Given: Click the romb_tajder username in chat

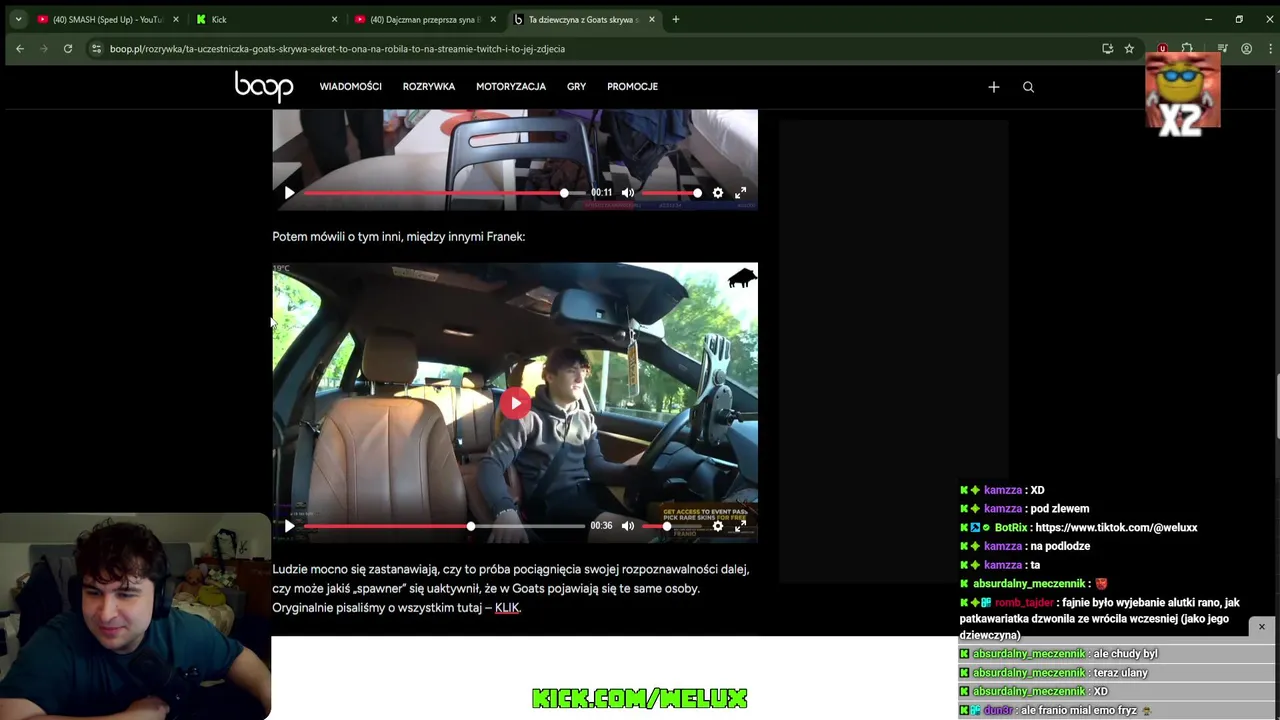Looking at the screenshot, I should tap(1024, 603).
